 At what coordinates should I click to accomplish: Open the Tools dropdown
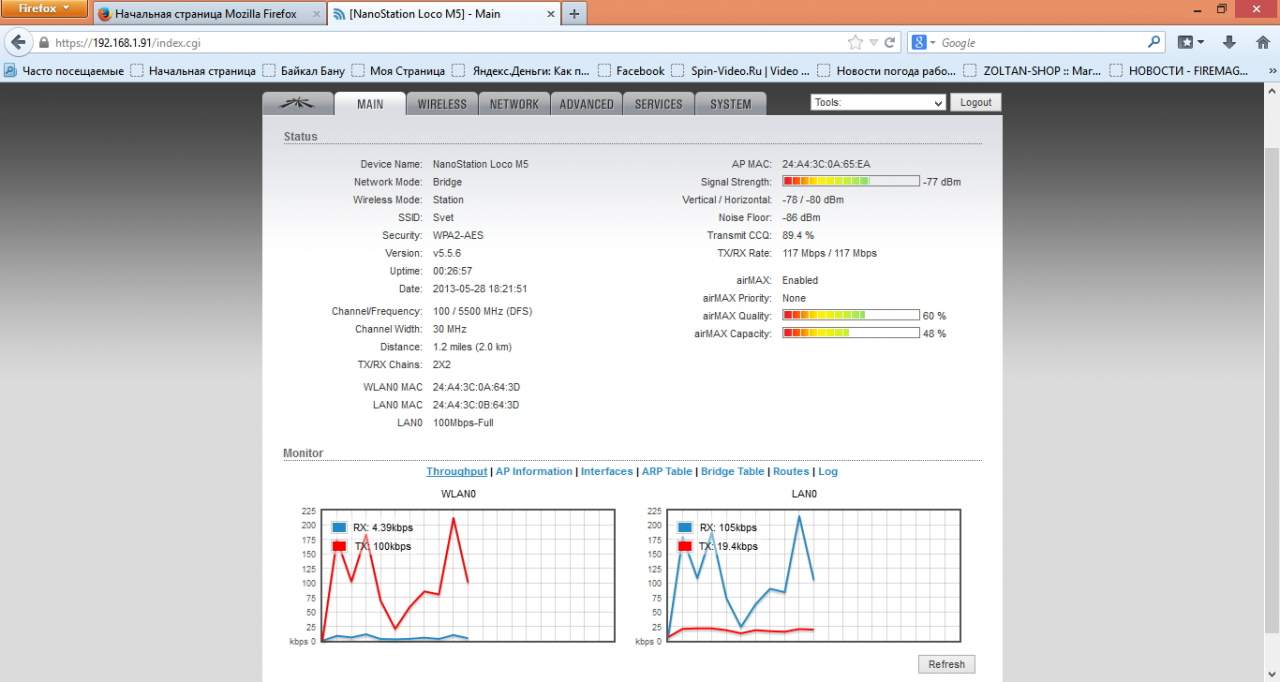coord(878,102)
